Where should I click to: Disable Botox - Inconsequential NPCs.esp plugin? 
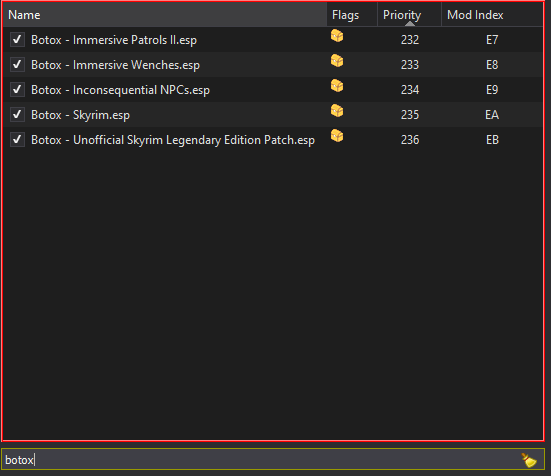click(17, 90)
